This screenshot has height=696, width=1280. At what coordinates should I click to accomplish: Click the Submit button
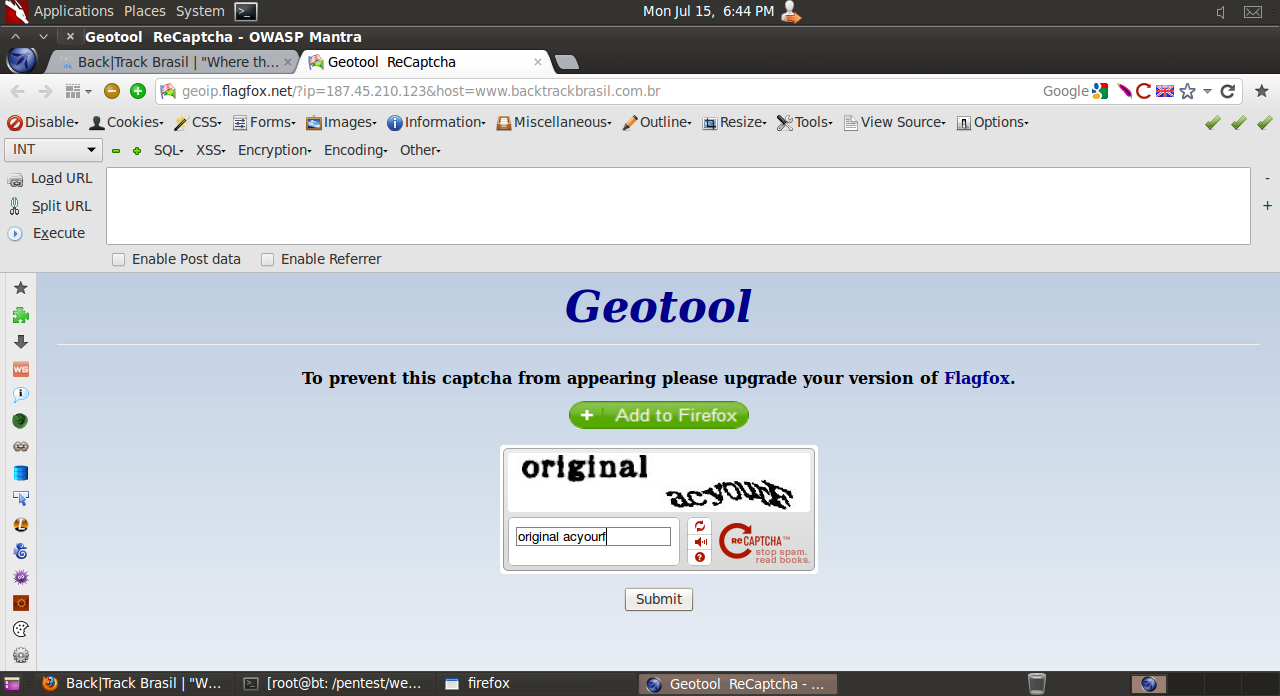click(659, 599)
